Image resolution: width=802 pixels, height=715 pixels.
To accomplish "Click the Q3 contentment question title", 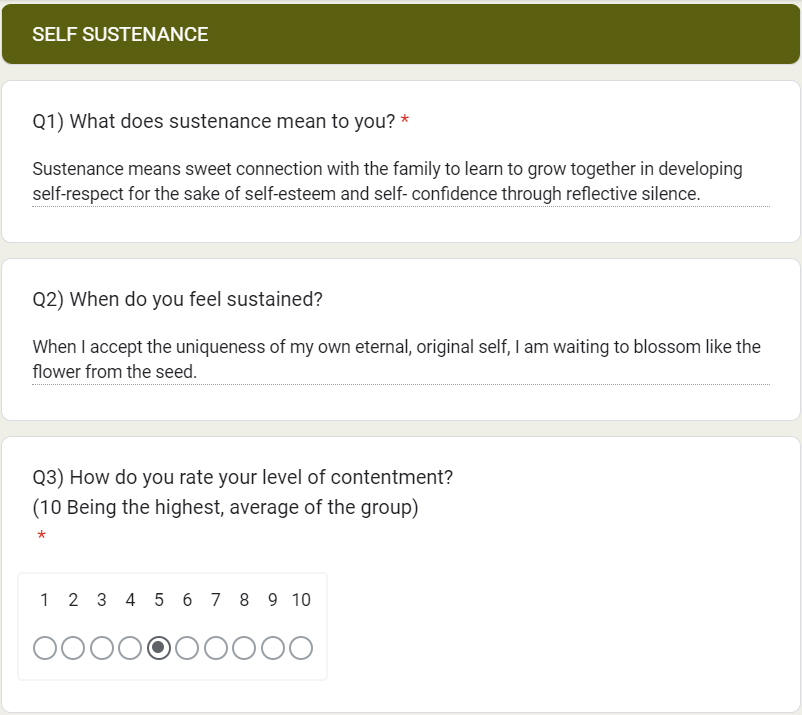I will (242, 478).
